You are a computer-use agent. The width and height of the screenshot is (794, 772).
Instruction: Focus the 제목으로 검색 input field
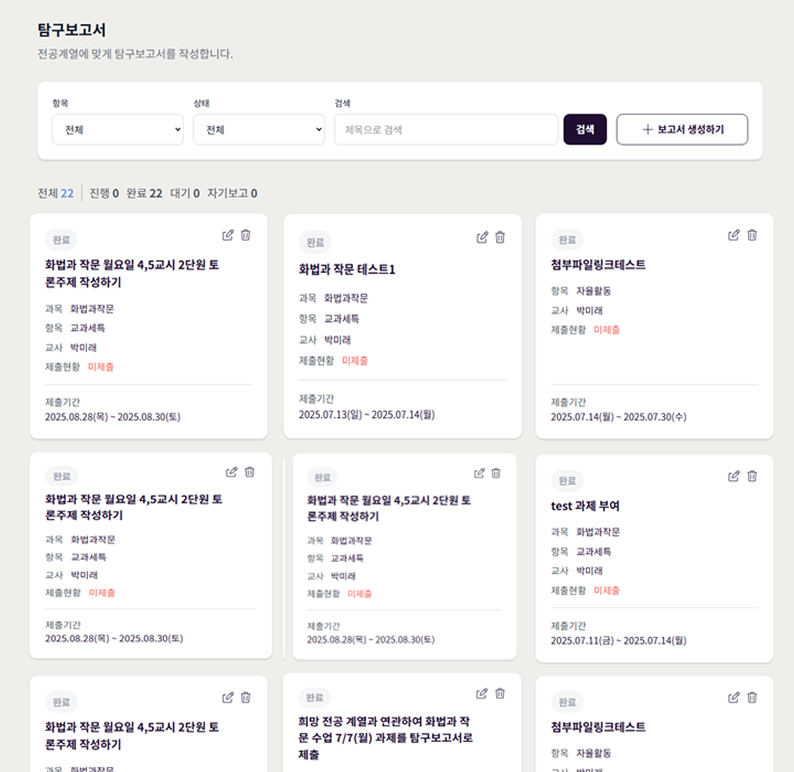click(x=446, y=129)
